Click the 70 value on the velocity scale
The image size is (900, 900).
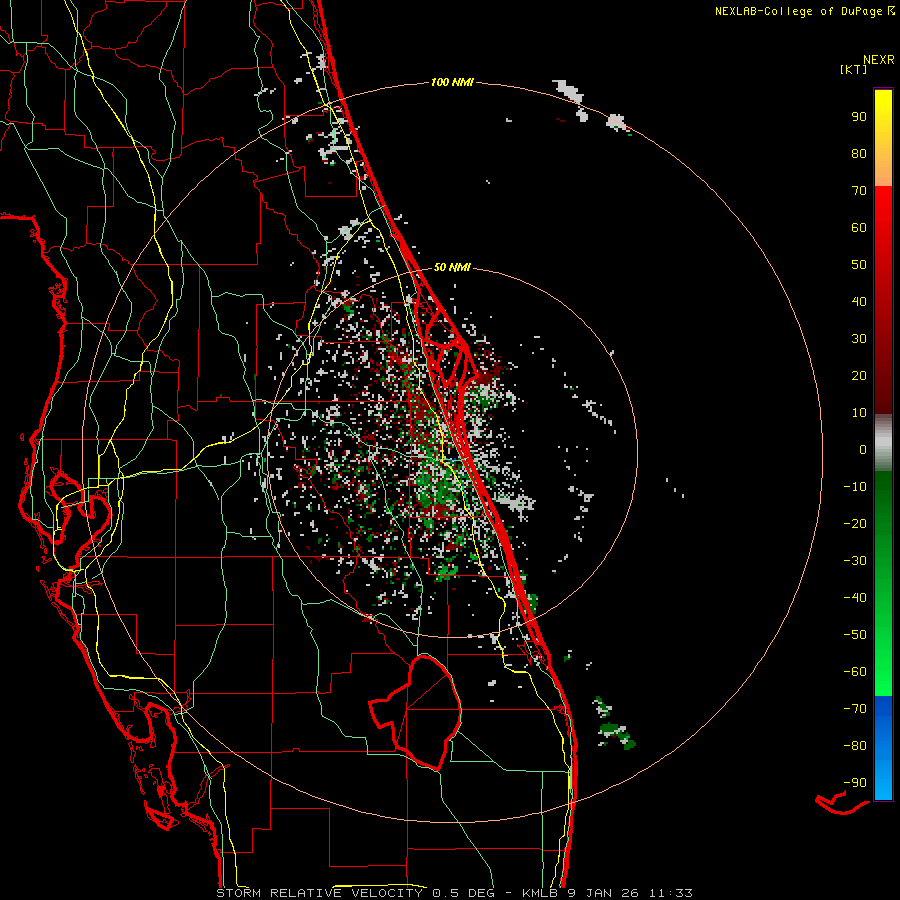pos(859,191)
